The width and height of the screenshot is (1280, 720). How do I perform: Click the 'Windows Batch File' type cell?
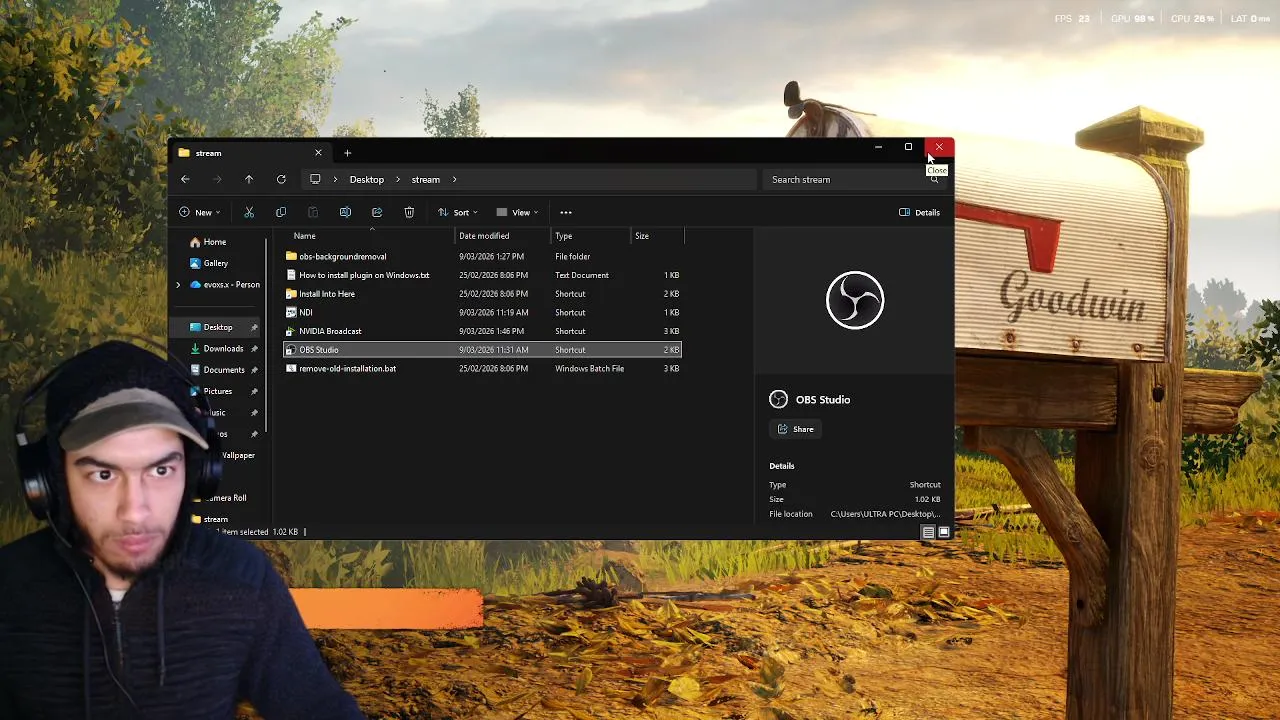pos(590,368)
